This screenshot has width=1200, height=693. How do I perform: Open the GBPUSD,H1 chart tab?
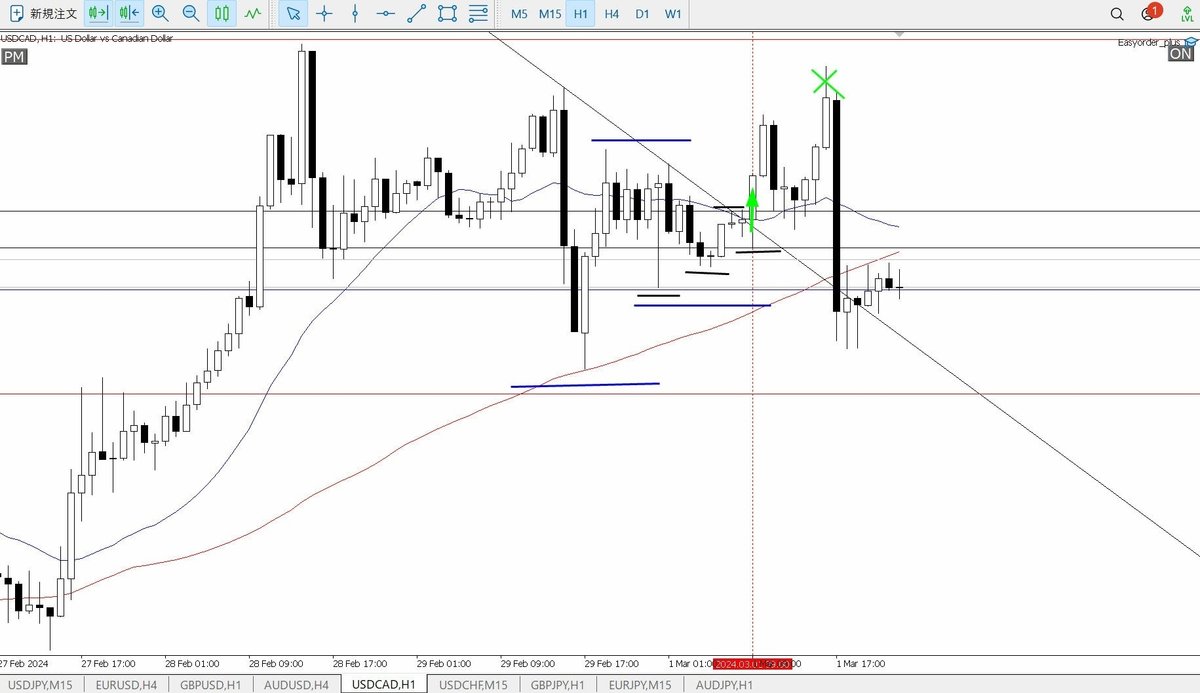[x=212, y=685]
